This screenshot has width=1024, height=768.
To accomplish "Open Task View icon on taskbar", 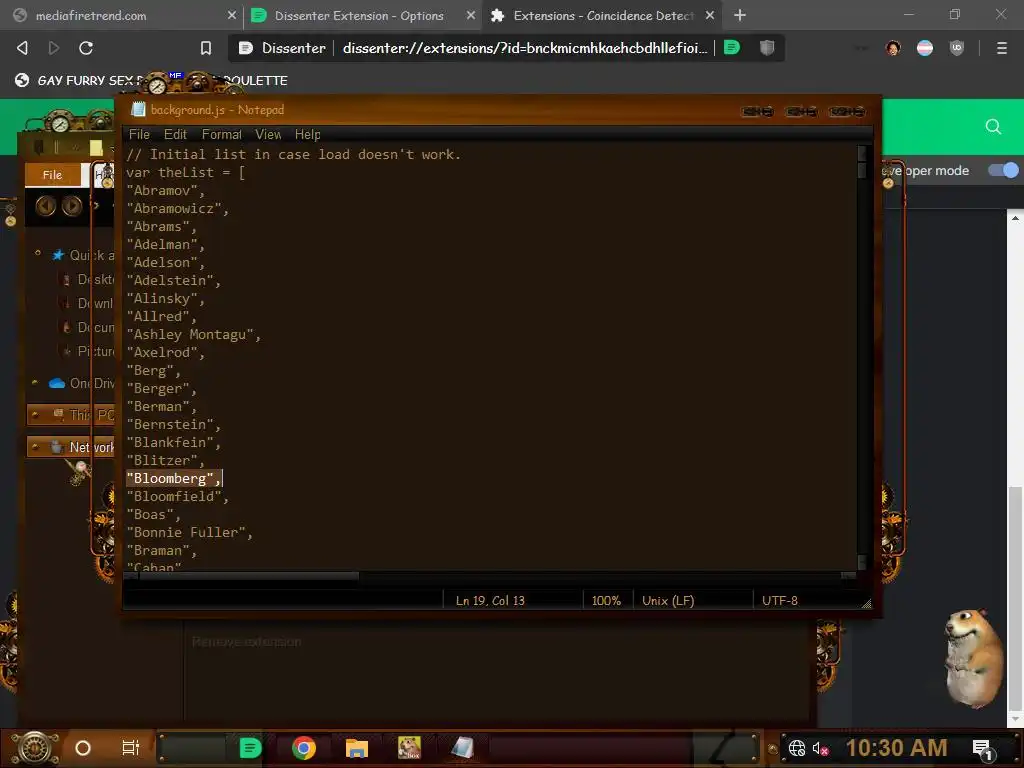I will (131, 748).
